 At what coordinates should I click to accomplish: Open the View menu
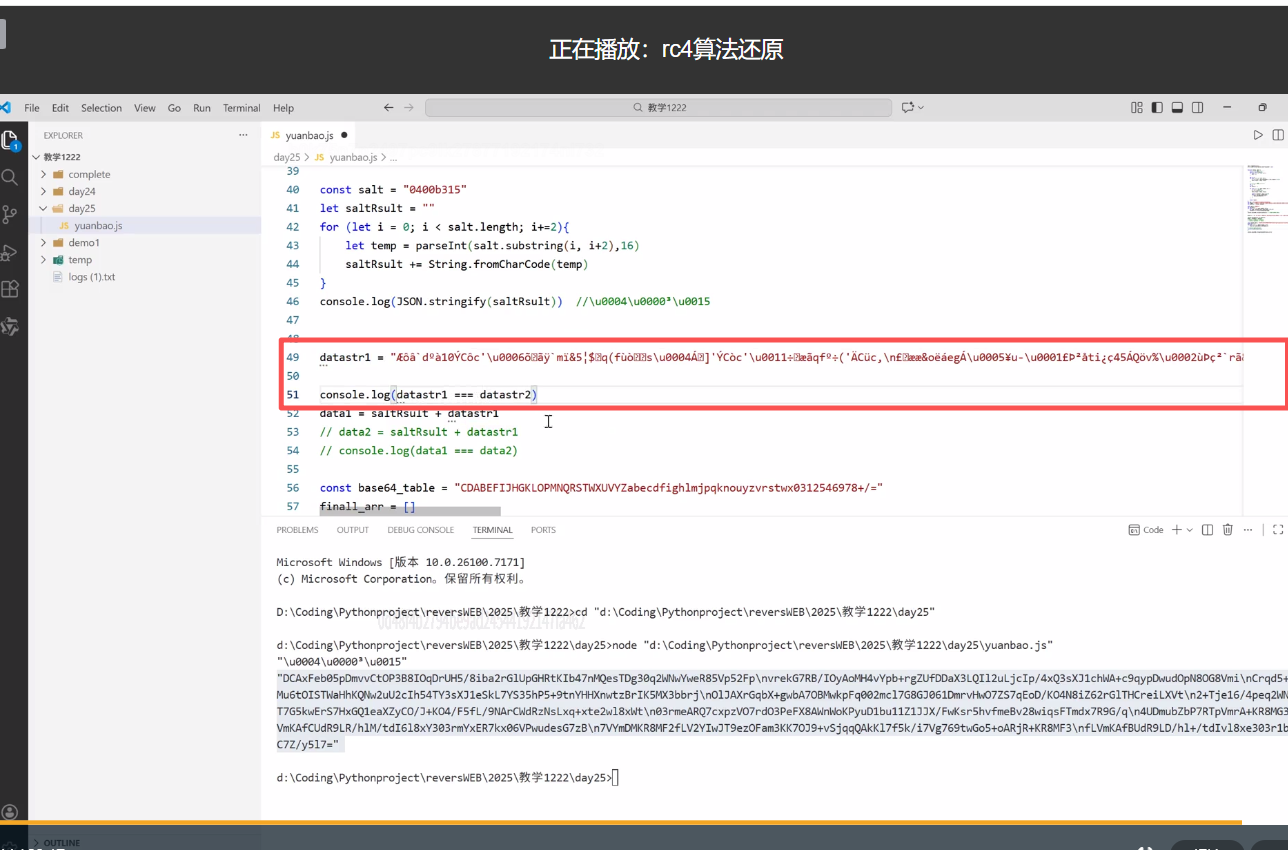tap(145, 108)
